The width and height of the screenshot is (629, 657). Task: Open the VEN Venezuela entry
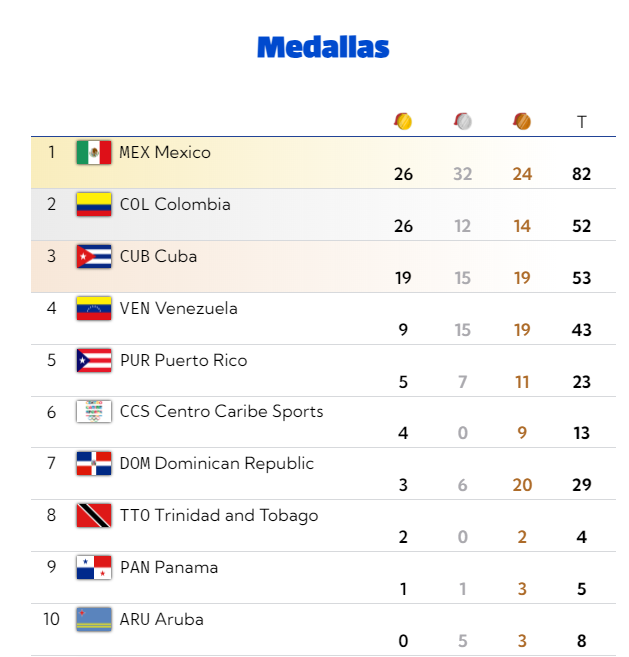click(x=178, y=309)
